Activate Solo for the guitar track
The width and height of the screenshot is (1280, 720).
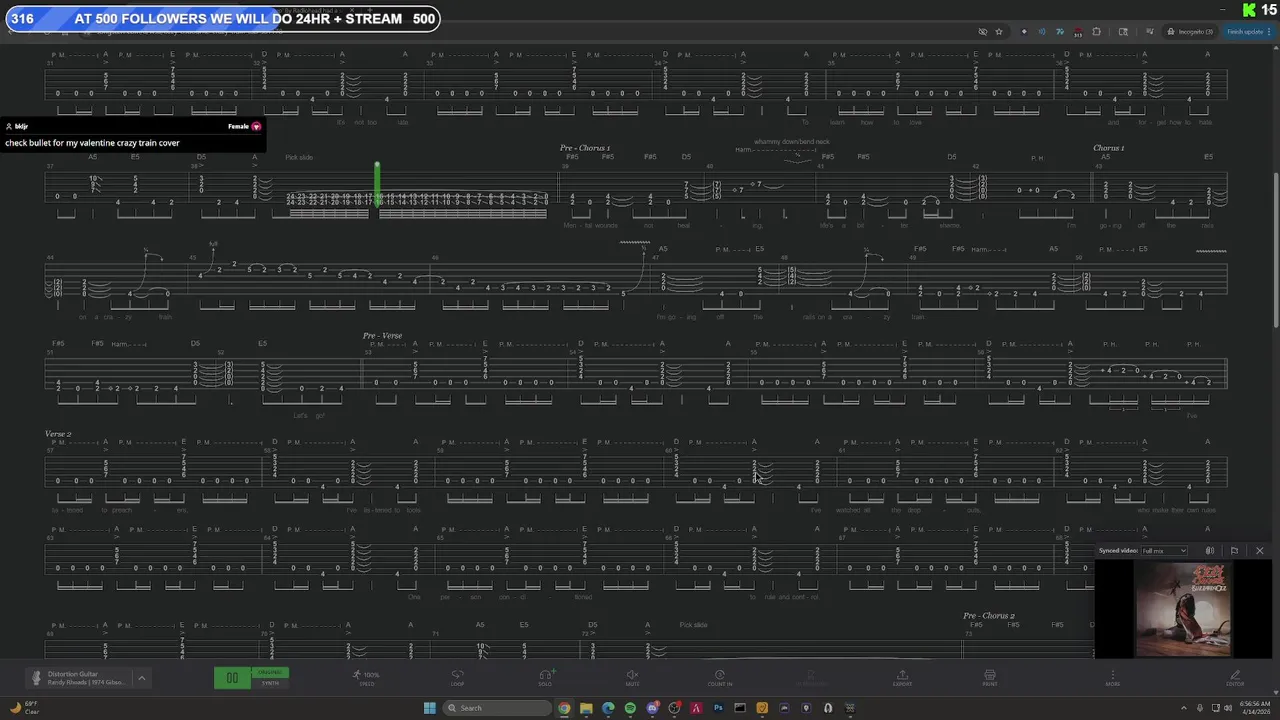click(546, 678)
